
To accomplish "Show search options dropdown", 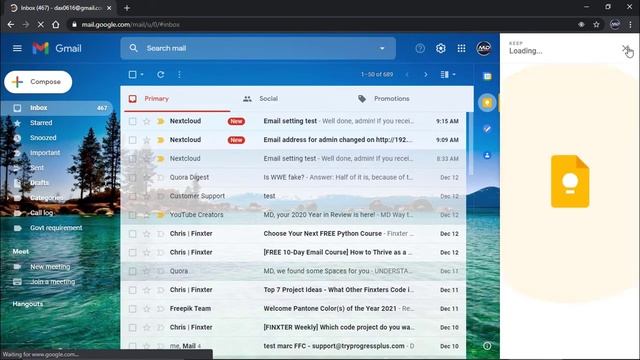I will click(382, 48).
